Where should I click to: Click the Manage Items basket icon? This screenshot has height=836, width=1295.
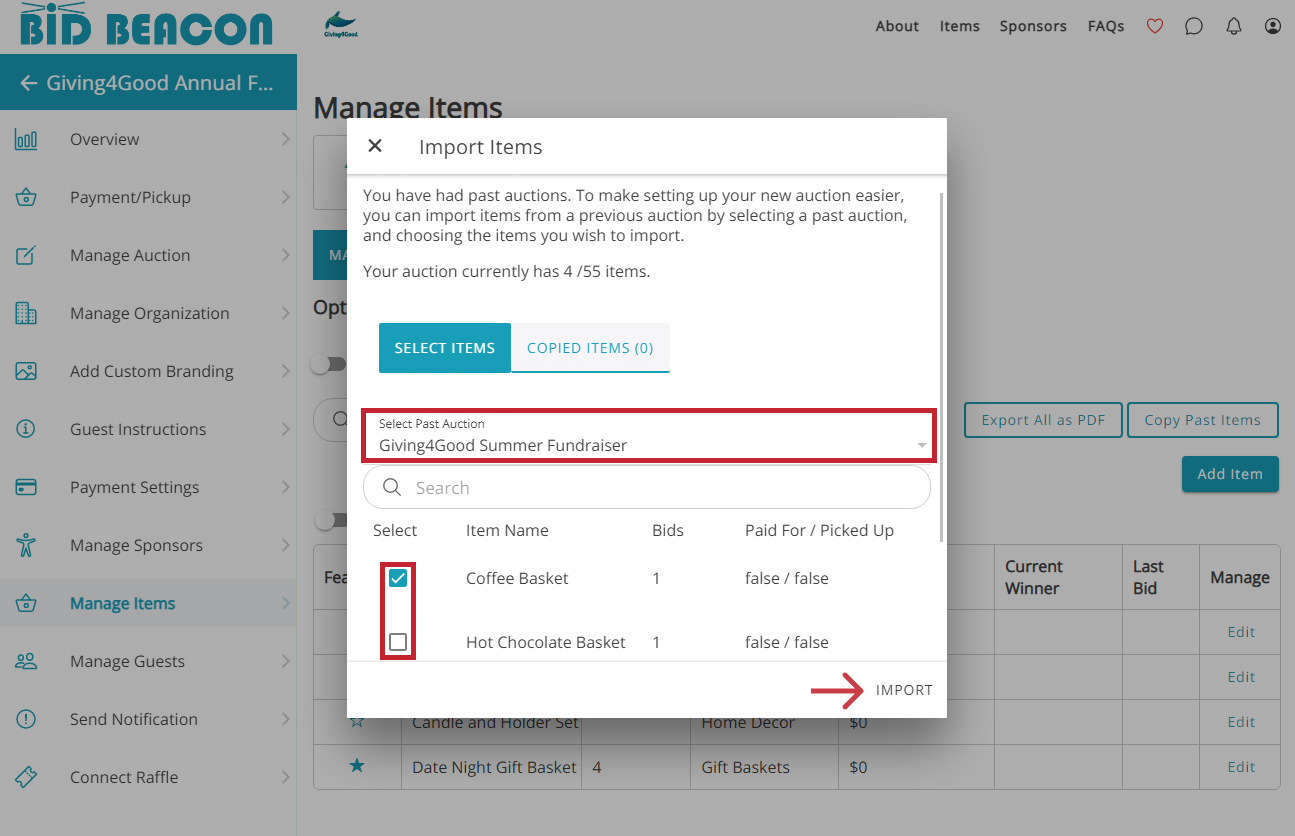[x=26, y=603]
